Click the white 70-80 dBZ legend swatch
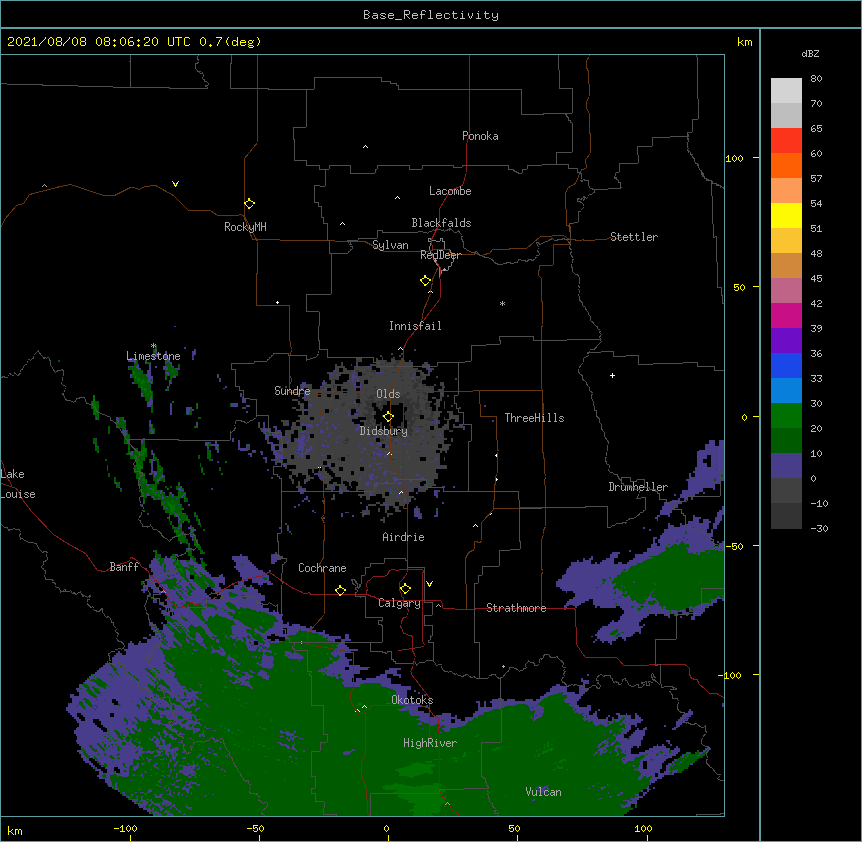 pyautogui.click(x=786, y=91)
